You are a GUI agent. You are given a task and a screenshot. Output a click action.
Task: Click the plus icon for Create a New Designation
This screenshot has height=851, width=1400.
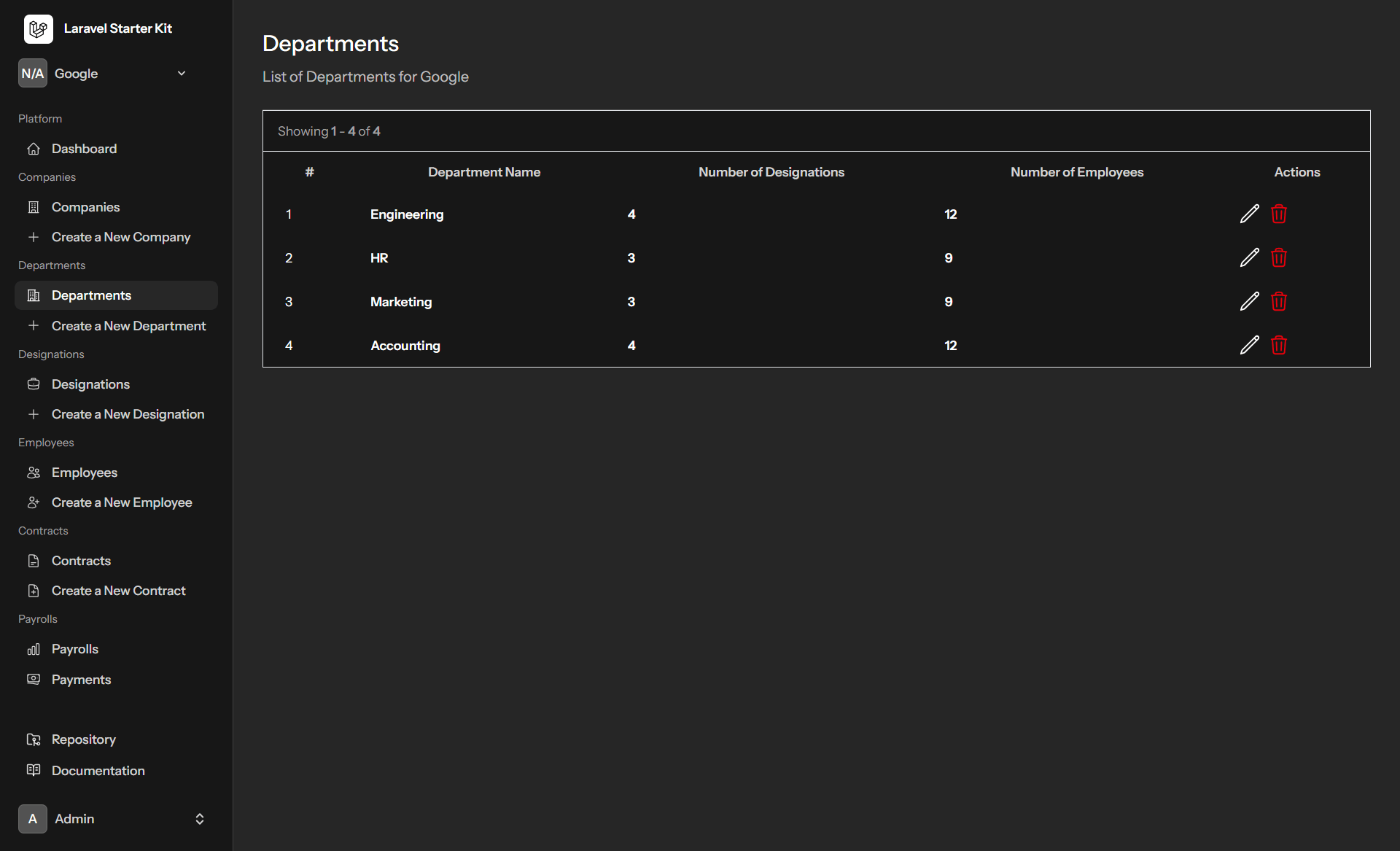(x=34, y=414)
